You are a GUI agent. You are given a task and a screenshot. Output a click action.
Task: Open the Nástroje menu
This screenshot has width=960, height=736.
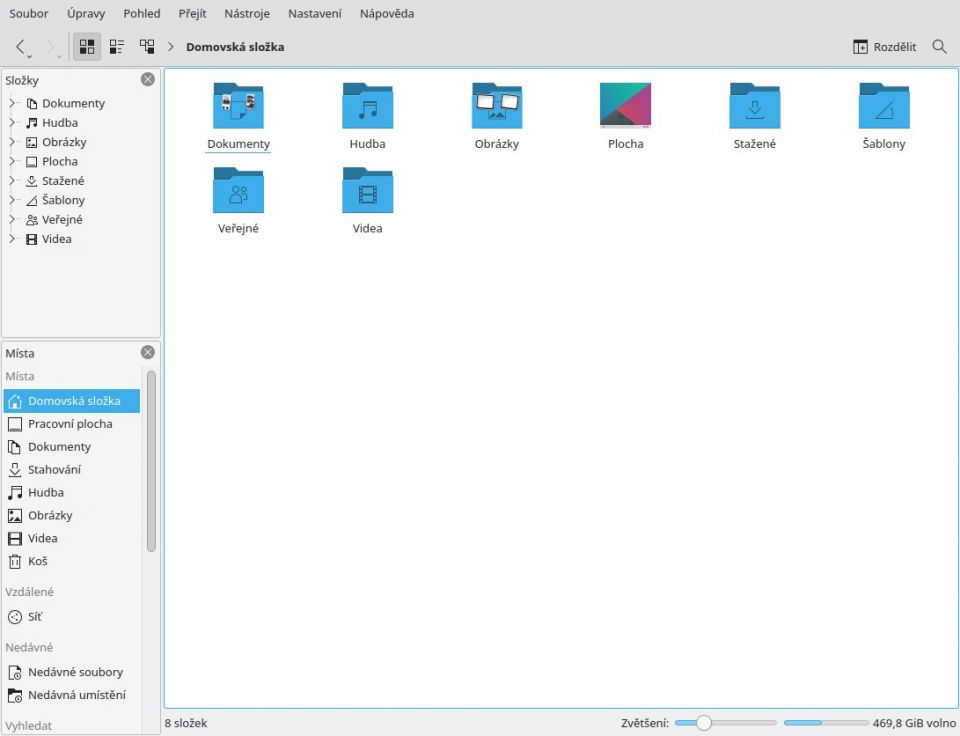tap(247, 13)
